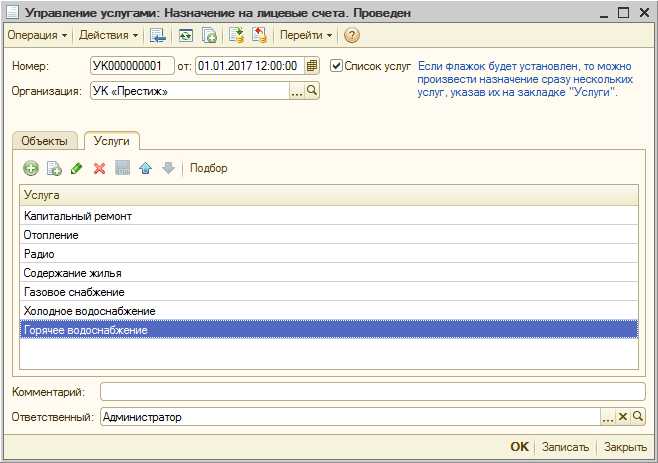Click the green pencil edit icon

pyautogui.click(x=77, y=168)
